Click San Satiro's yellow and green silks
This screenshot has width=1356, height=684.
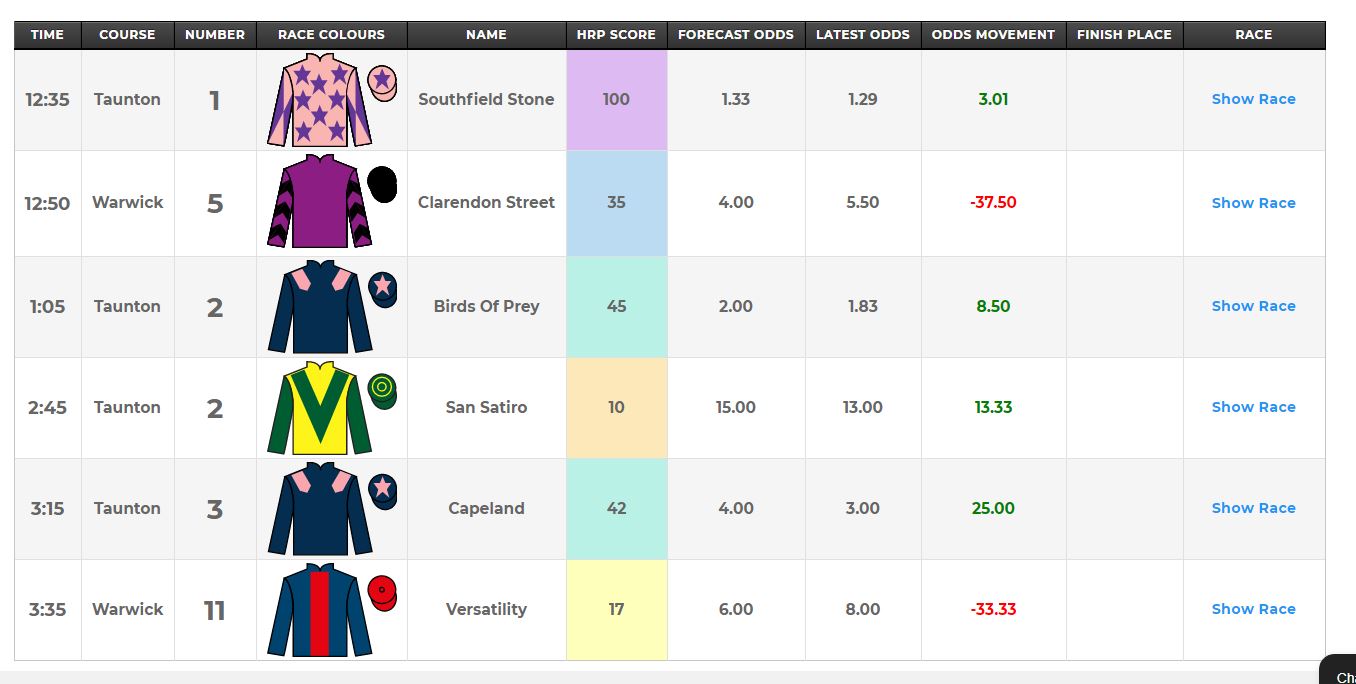point(319,407)
